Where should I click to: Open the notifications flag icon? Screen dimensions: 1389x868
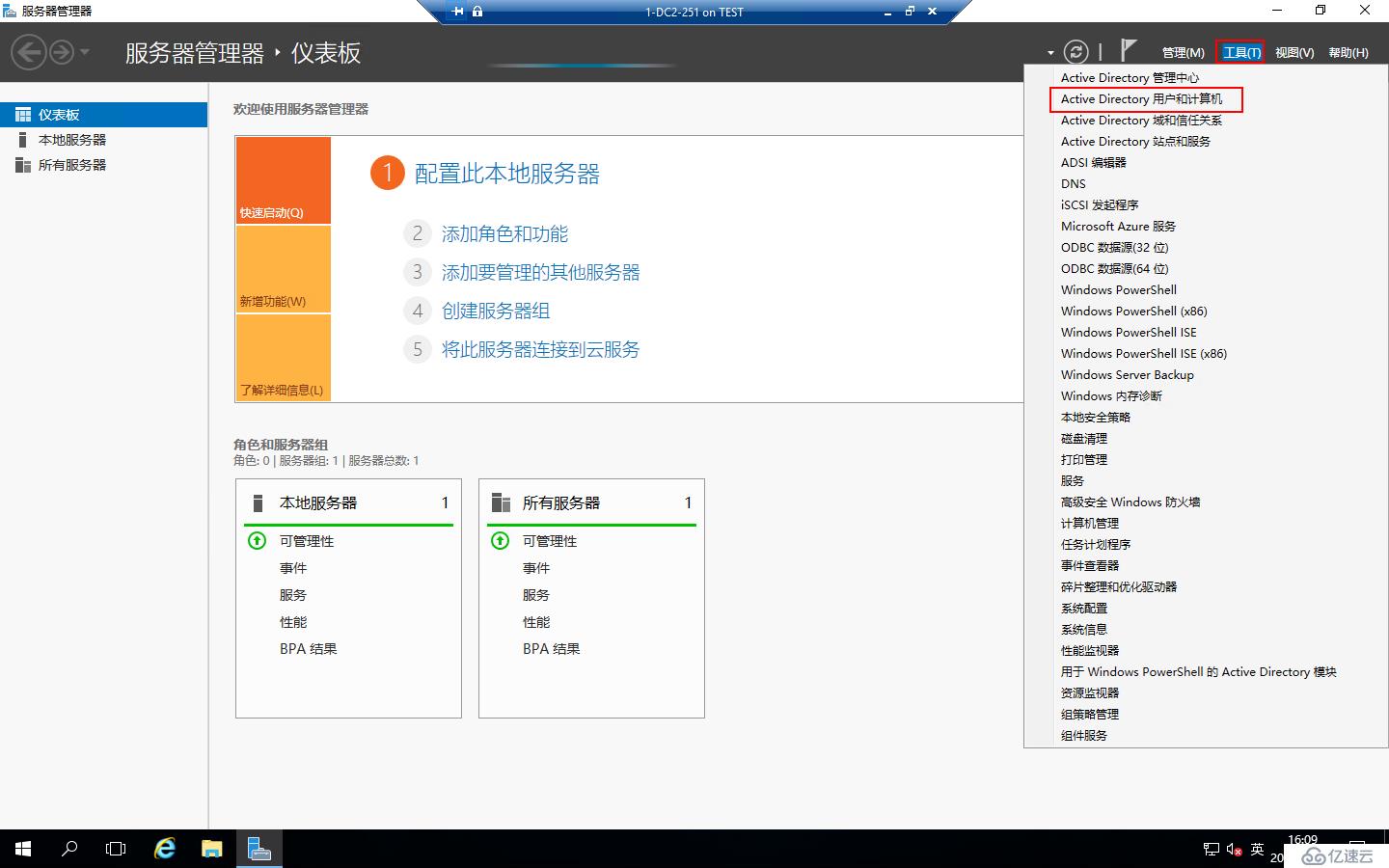(x=1129, y=50)
